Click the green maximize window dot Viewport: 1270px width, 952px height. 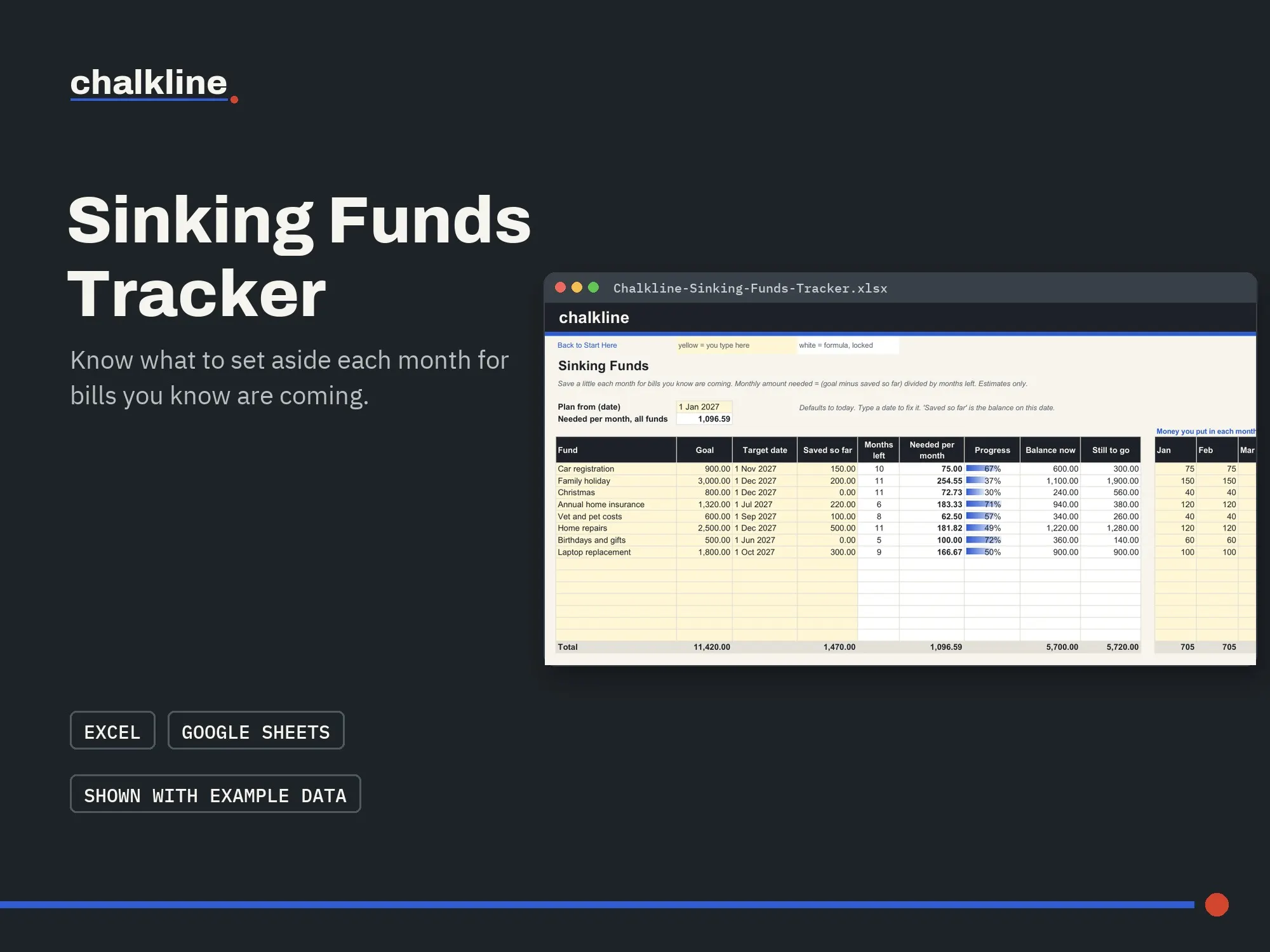tap(593, 288)
